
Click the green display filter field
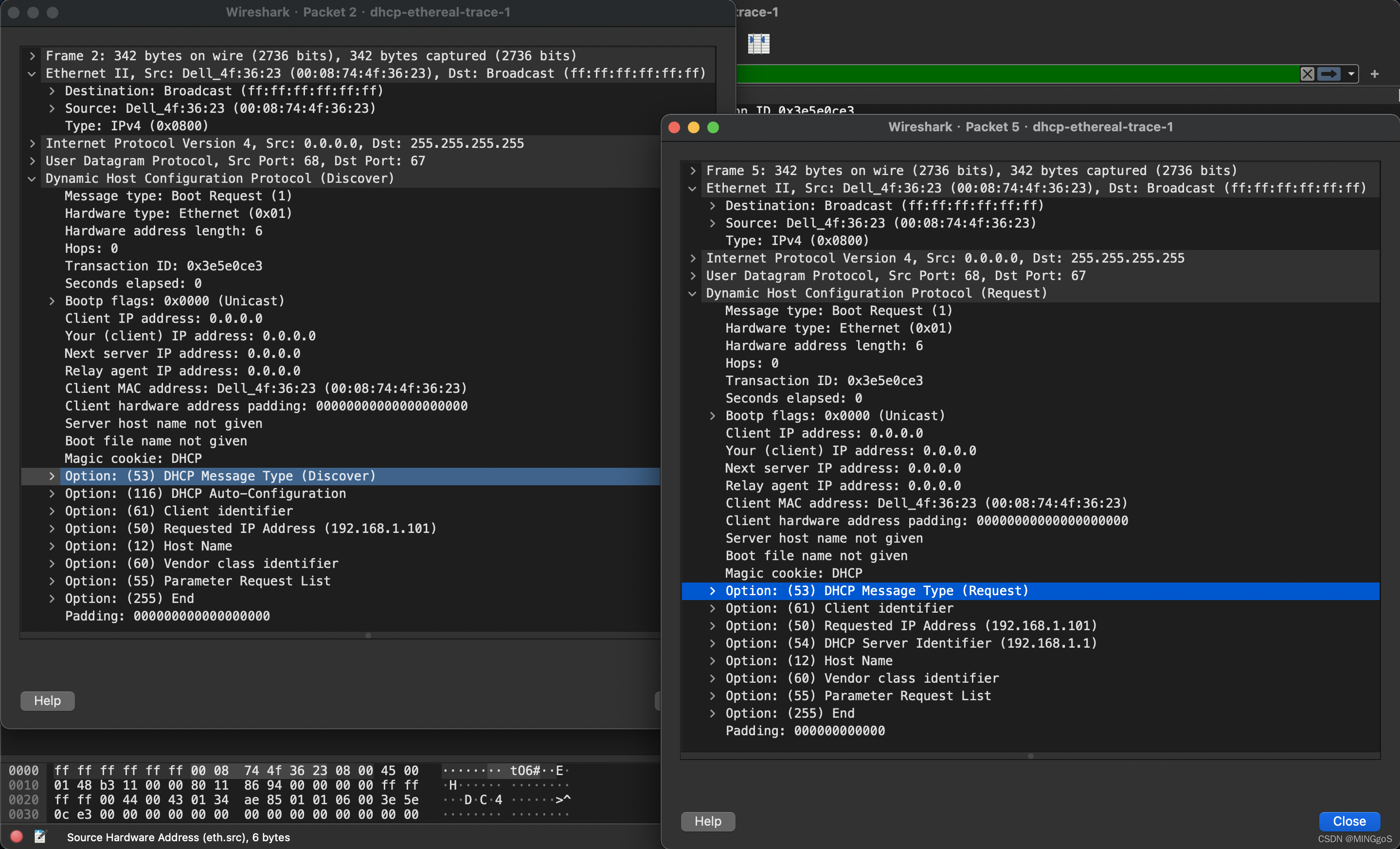(1017, 74)
